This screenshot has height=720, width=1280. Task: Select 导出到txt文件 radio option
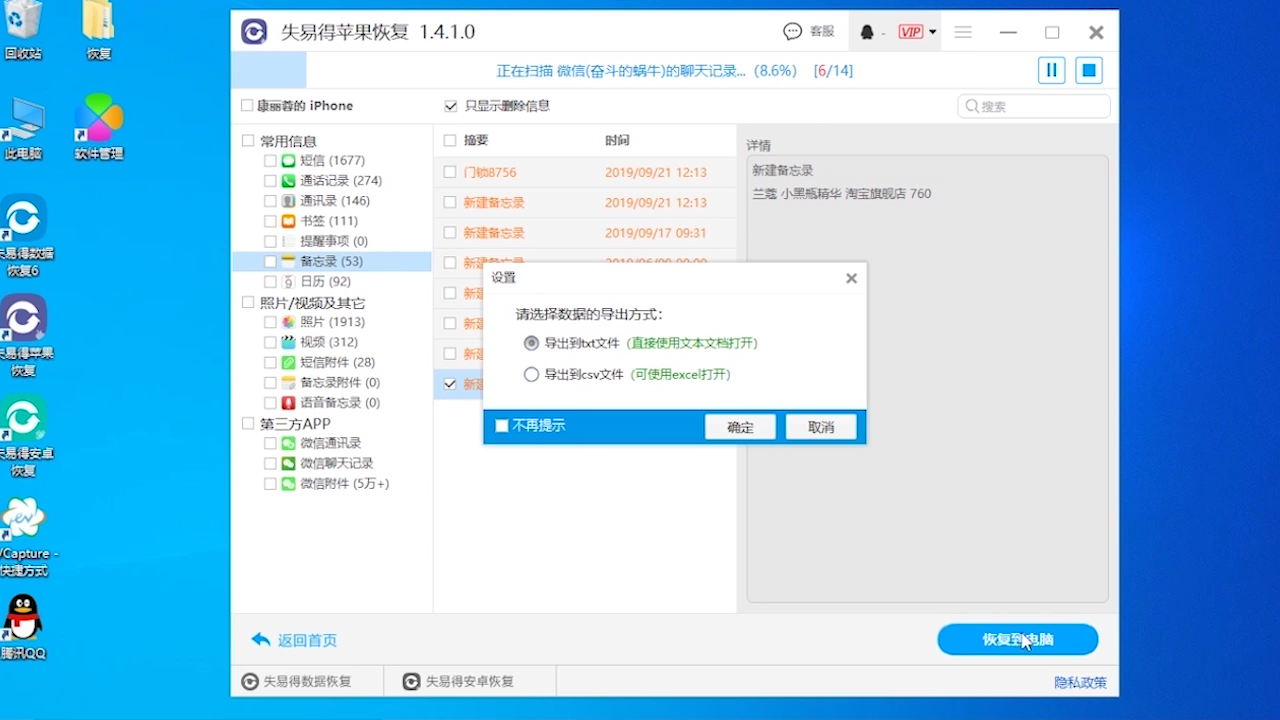531,343
